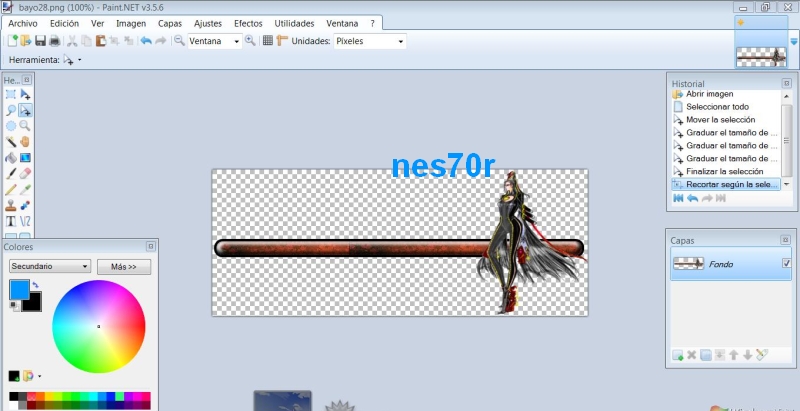The width and height of the screenshot is (800, 411).
Task: Select 'Finalizar la selección' history entry
Action: click(726, 171)
